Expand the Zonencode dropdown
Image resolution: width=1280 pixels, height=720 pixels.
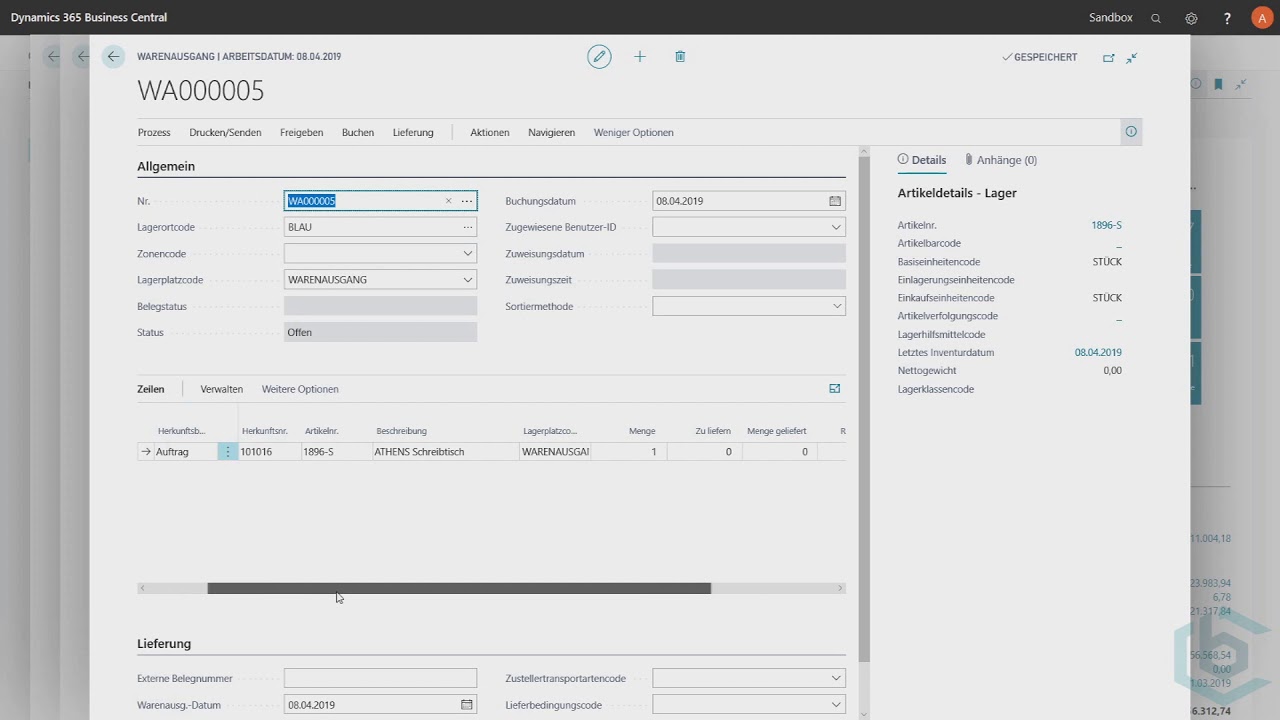click(x=467, y=254)
